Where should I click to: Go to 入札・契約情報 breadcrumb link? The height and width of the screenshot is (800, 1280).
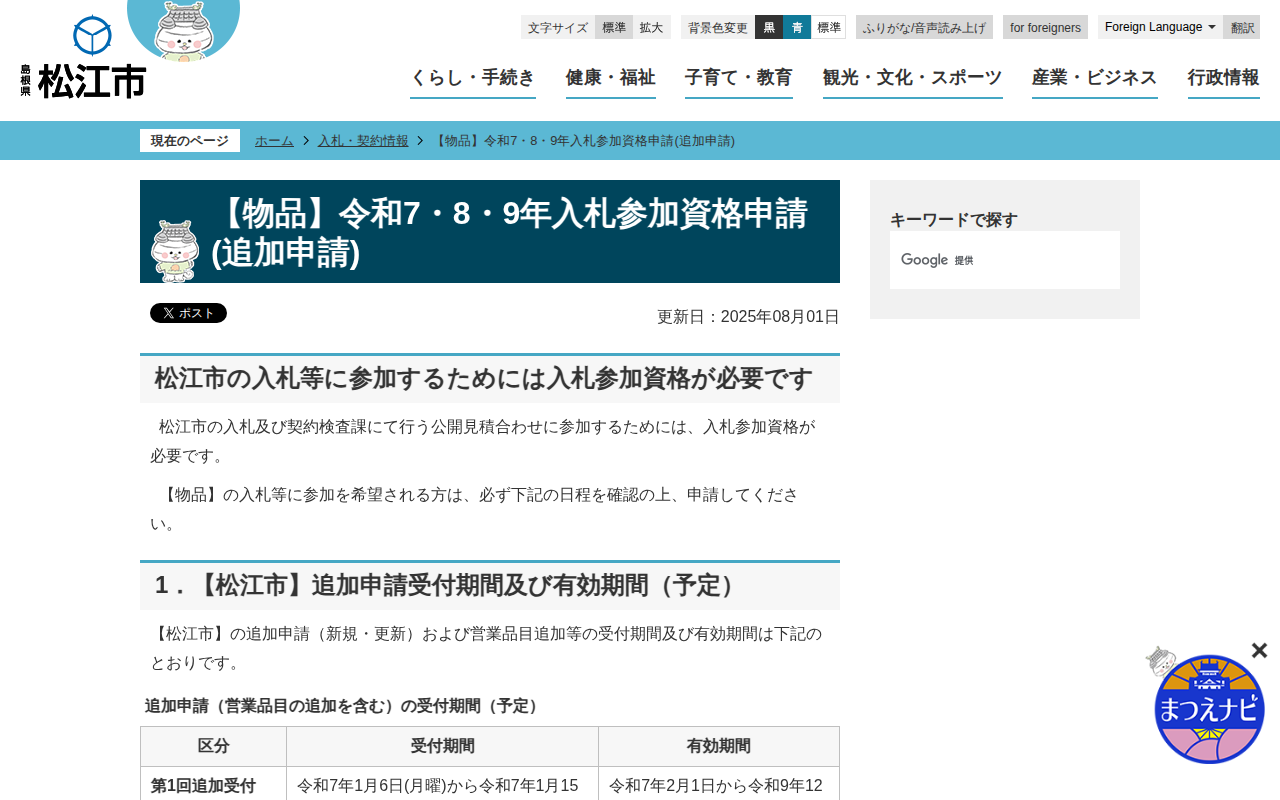(x=363, y=141)
